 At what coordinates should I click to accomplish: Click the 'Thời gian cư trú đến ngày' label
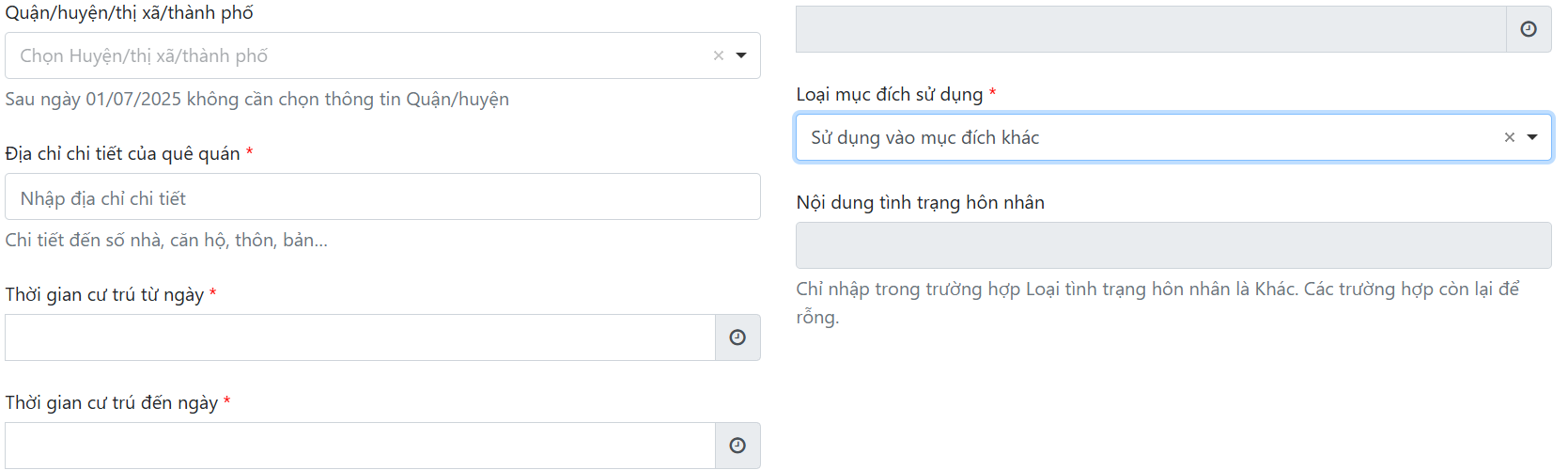click(x=111, y=402)
